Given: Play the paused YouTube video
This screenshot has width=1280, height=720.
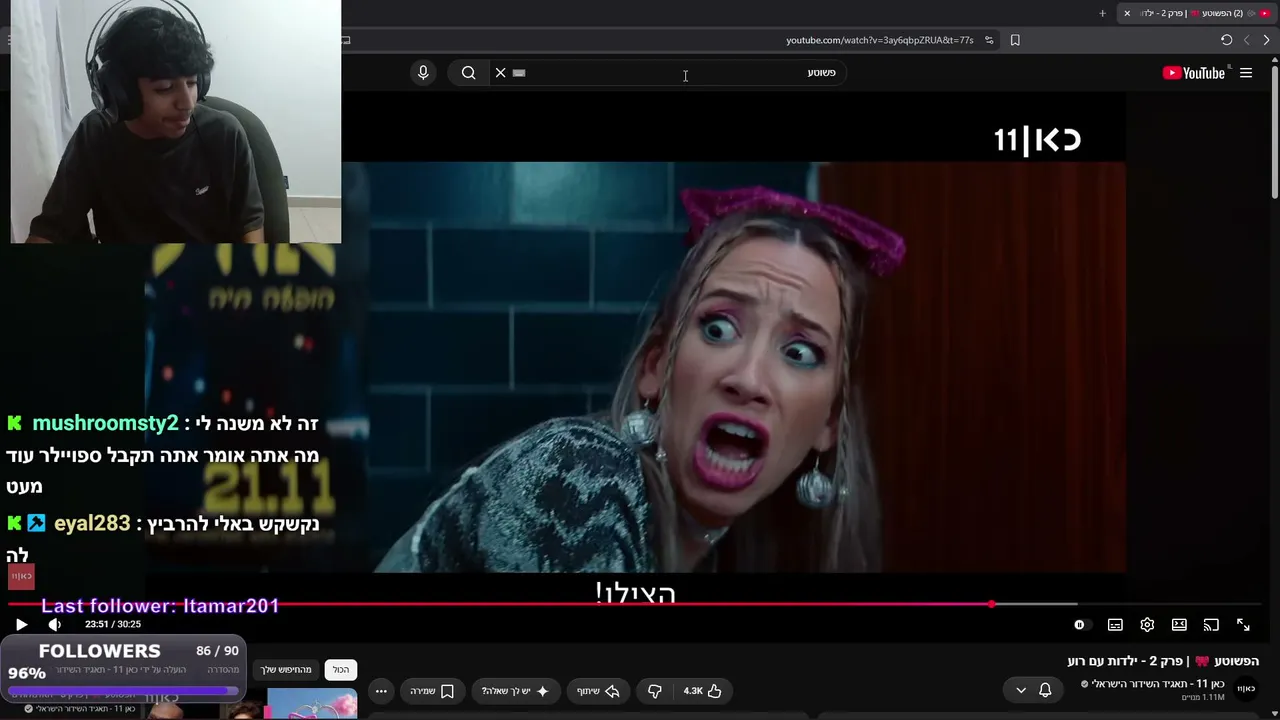Looking at the screenshot, I should [21, 624].
